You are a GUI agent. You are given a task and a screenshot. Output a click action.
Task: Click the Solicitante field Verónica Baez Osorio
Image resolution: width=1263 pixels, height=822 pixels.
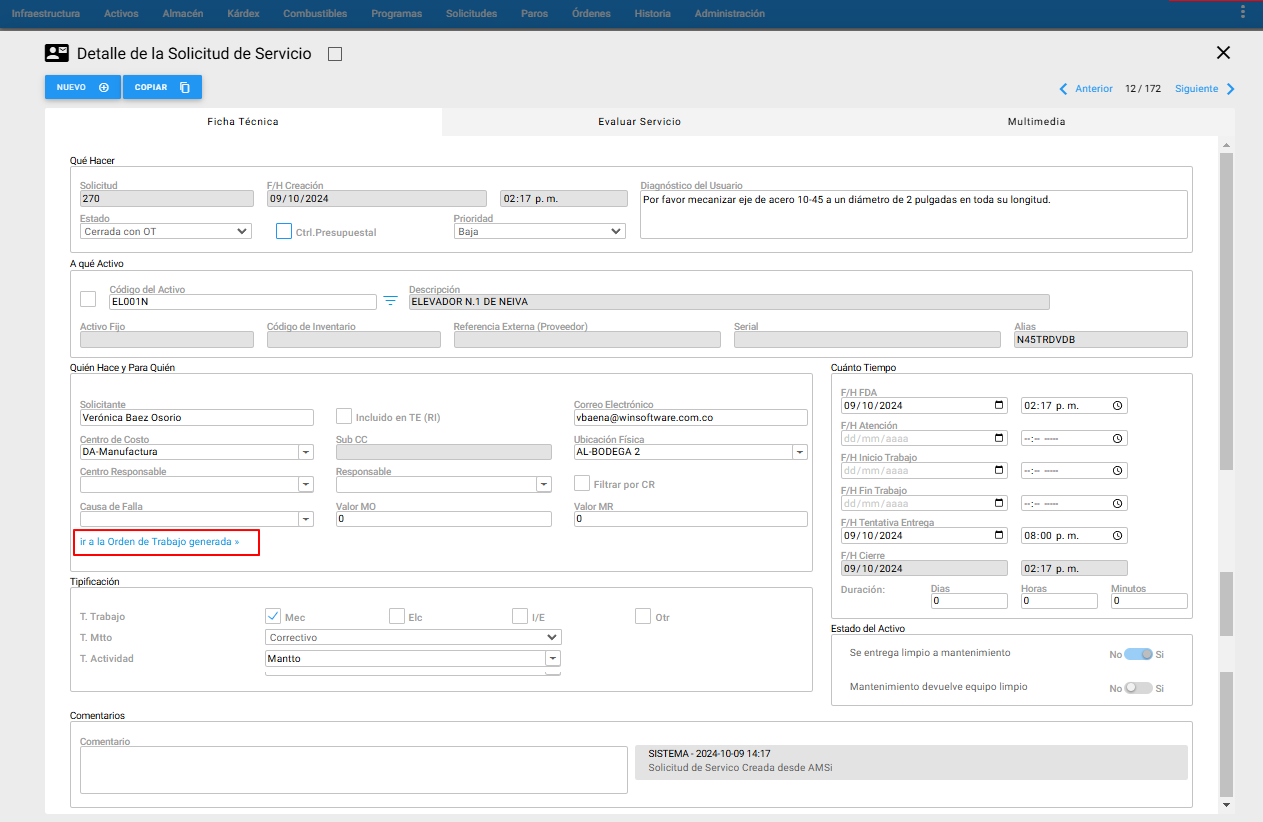pyautogui.click(x=197, y=418)
